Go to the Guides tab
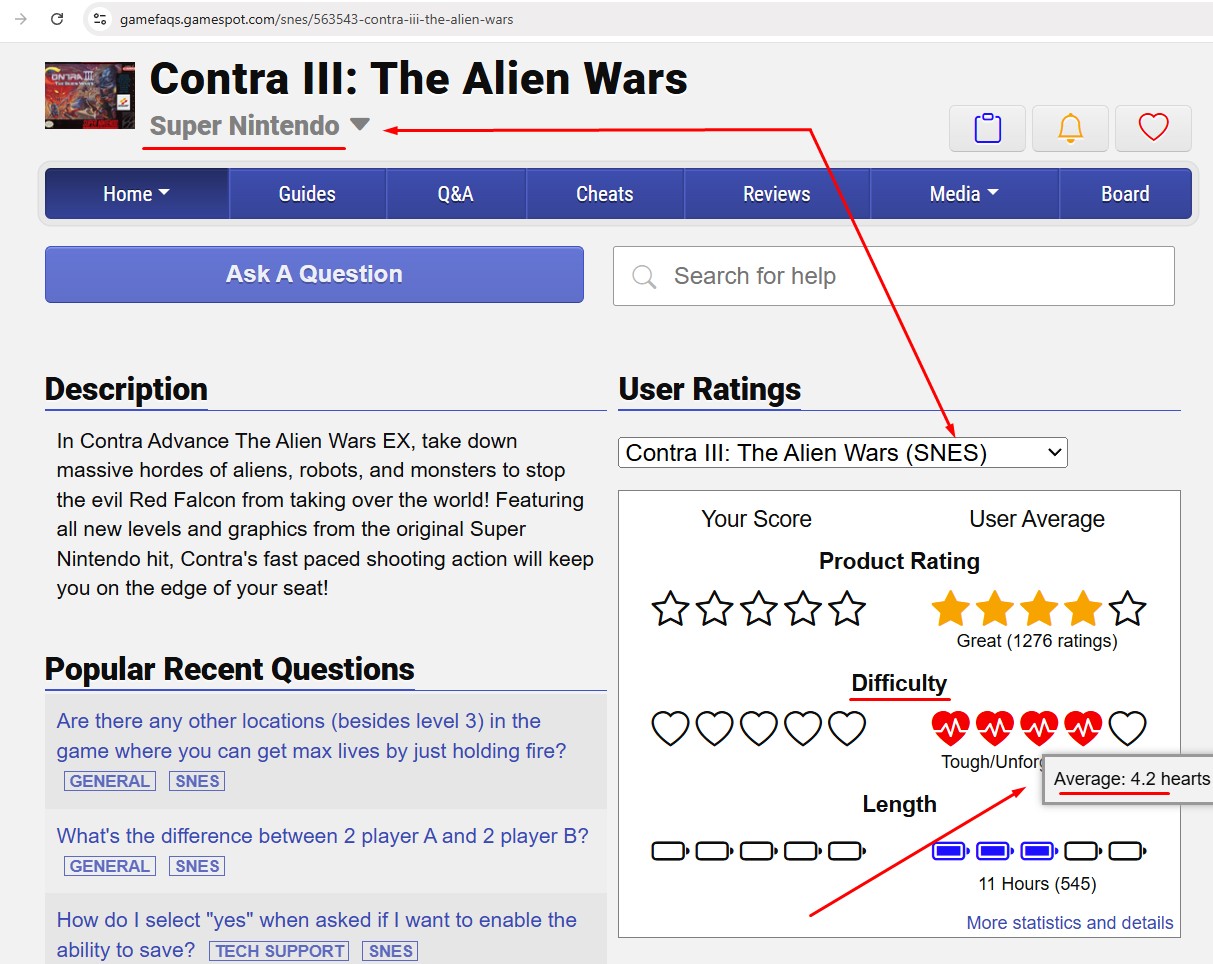This screenshot has width=1213, height=964. pos(307,194)
